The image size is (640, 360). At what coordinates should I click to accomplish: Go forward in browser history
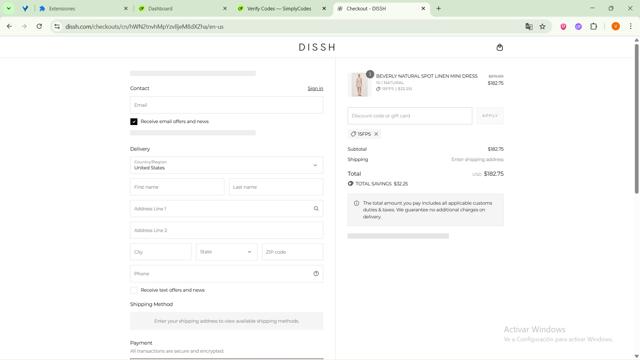click(x=24, y=27)
